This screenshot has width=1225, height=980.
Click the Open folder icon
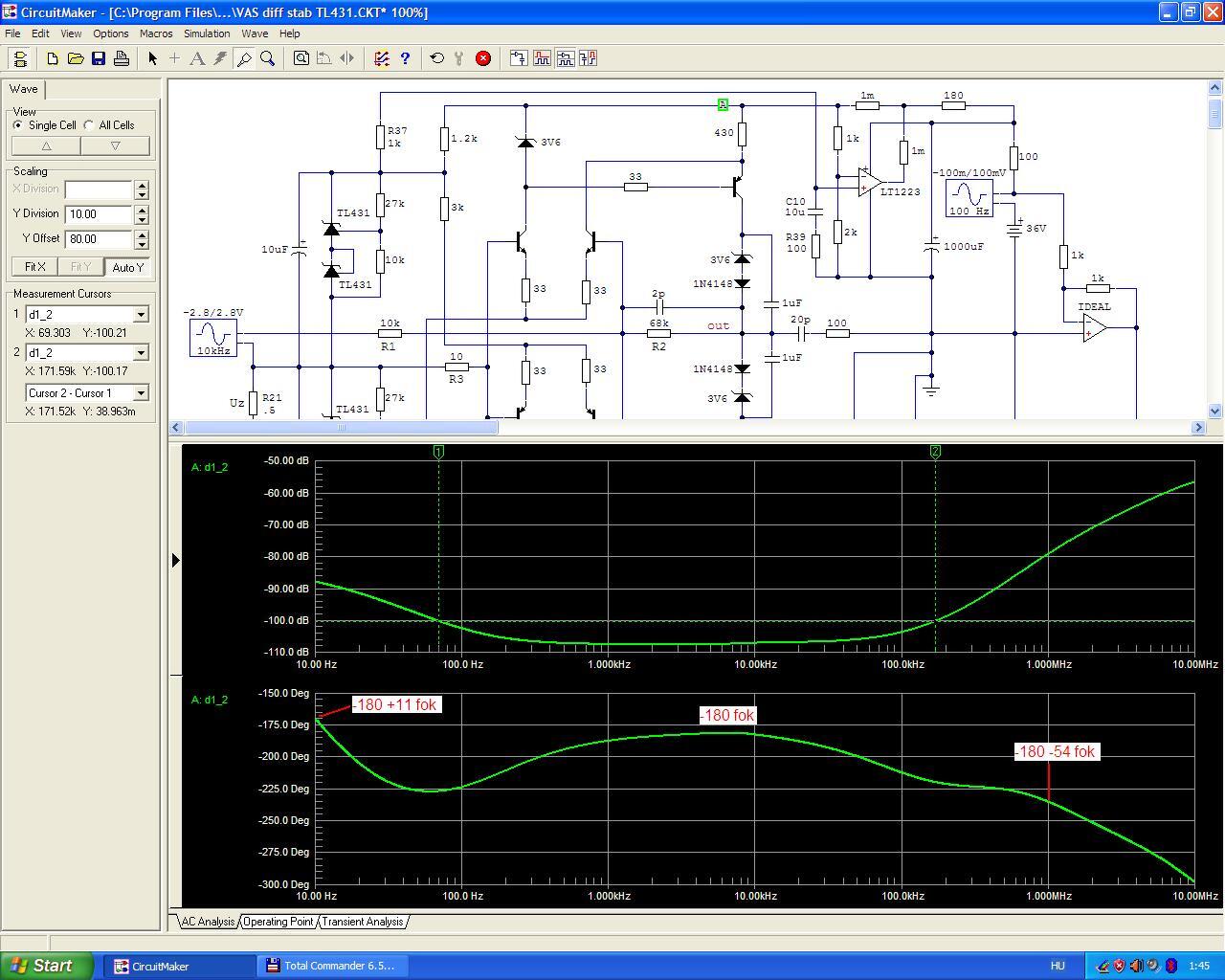(76, 58)
